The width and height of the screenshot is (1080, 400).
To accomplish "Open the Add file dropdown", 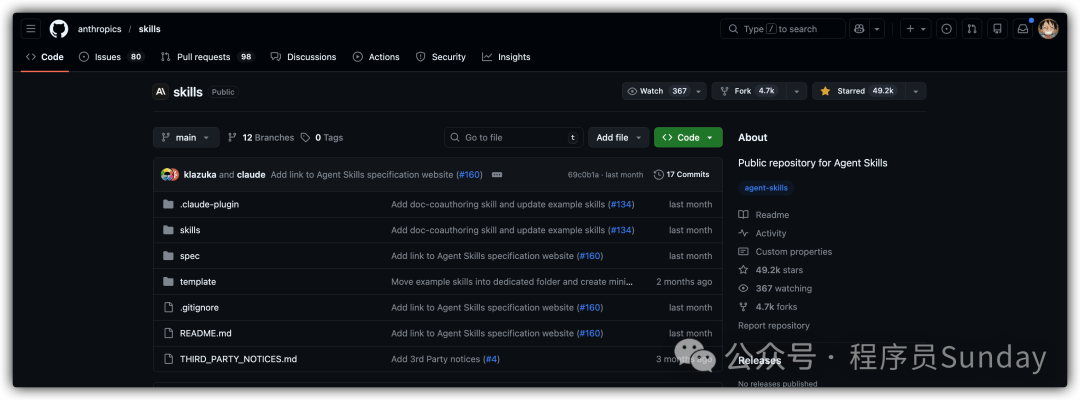I will 619,138.
